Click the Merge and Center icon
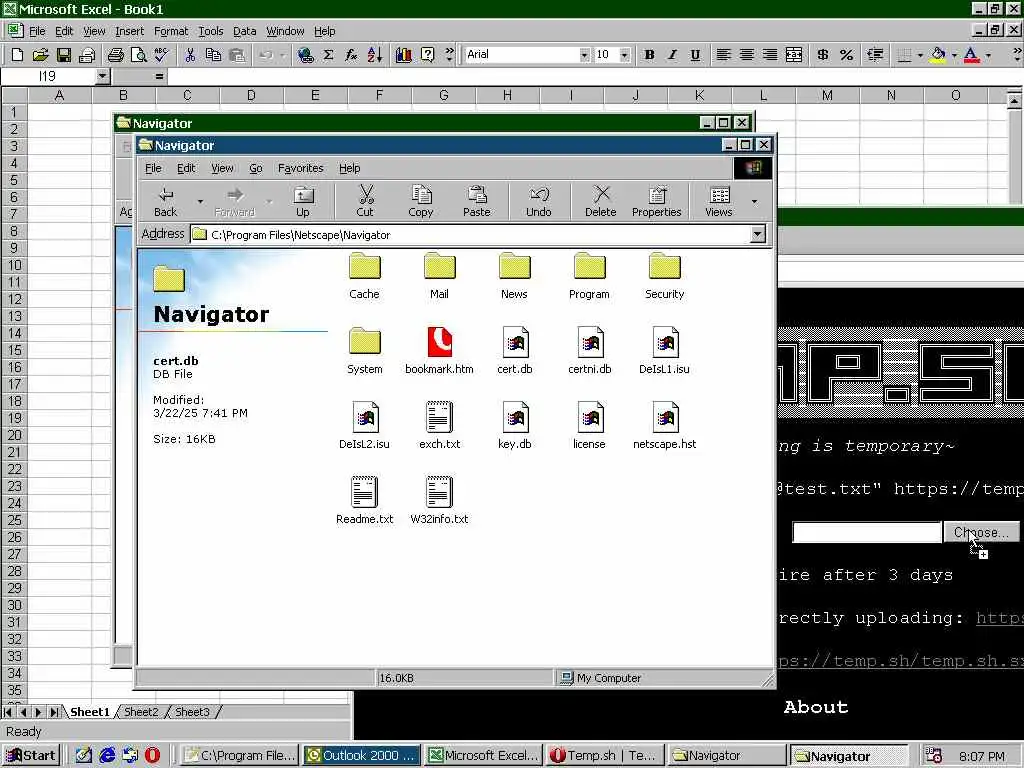The width and height of the screenshot is (1024, 768). (794, 56)
